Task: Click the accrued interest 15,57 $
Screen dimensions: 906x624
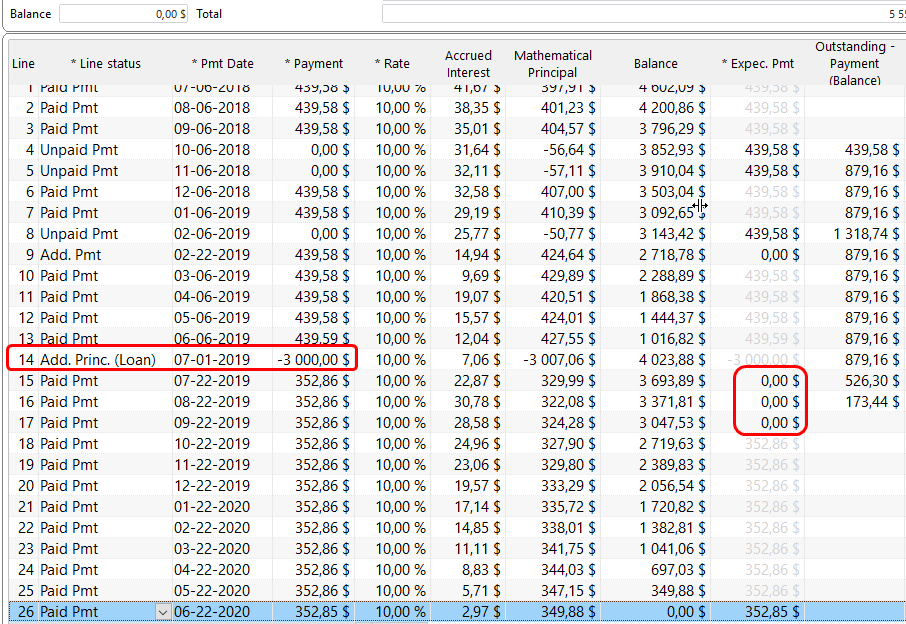Action: [477, 318]
